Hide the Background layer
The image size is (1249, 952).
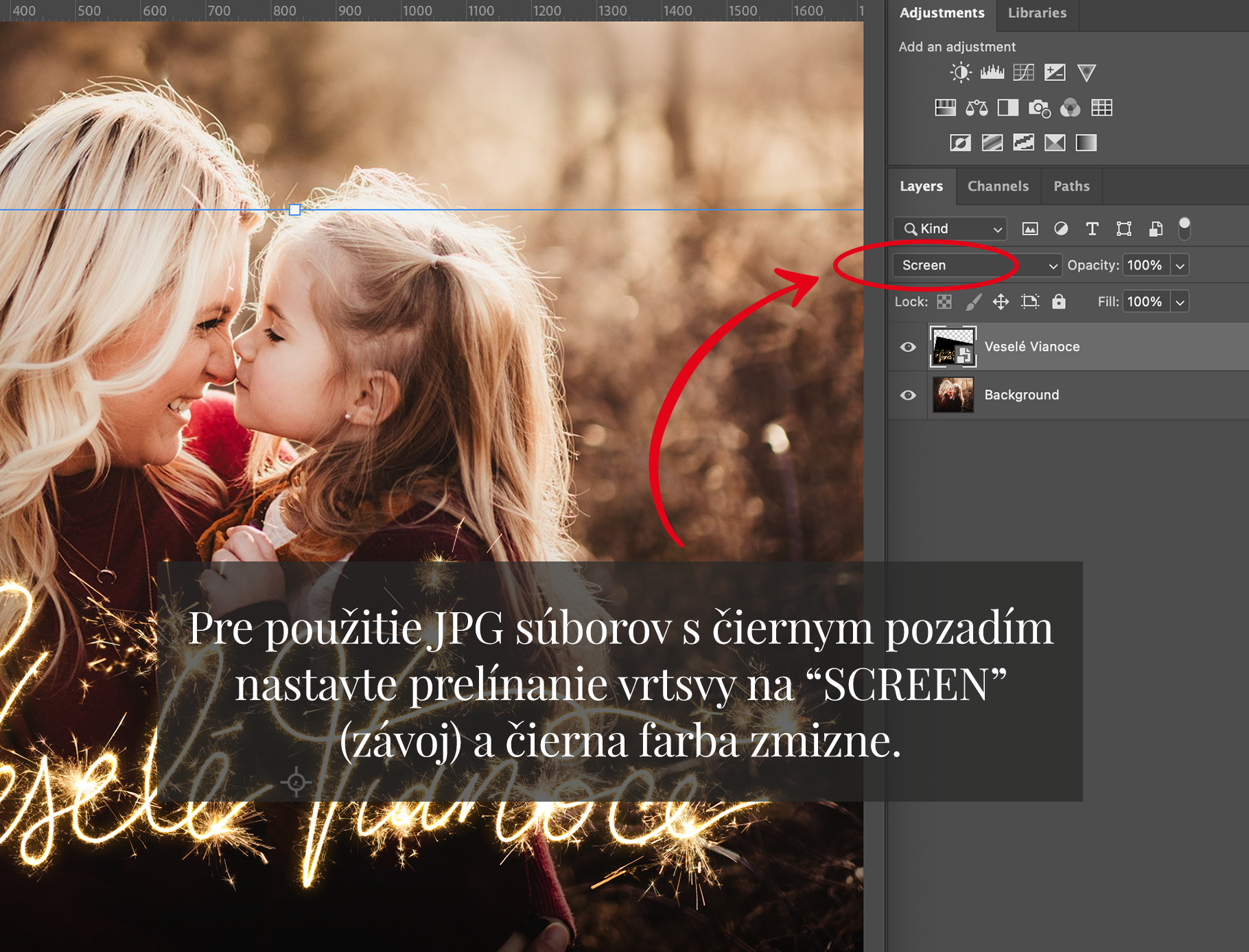(908, 395)
